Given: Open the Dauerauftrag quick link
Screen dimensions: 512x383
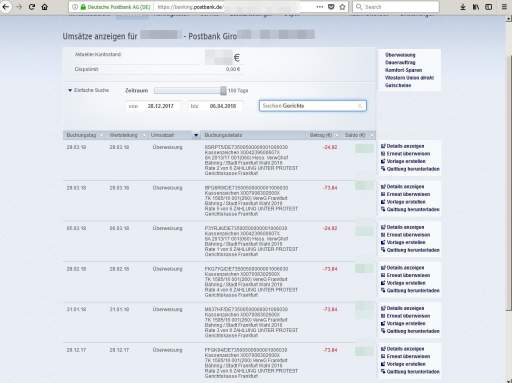Looking at the screenshot, I should pos(400,63).
